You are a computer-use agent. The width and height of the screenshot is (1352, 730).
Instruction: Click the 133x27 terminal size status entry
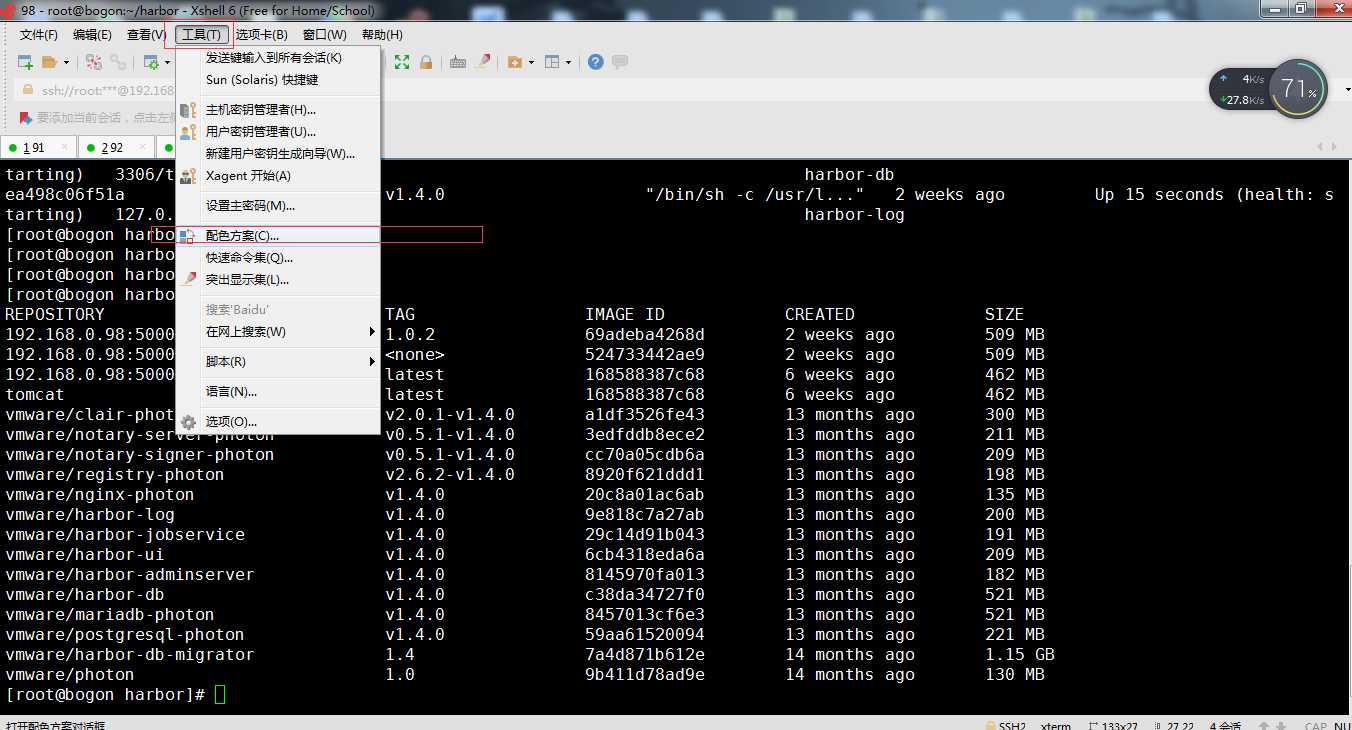coord(1115,724)
